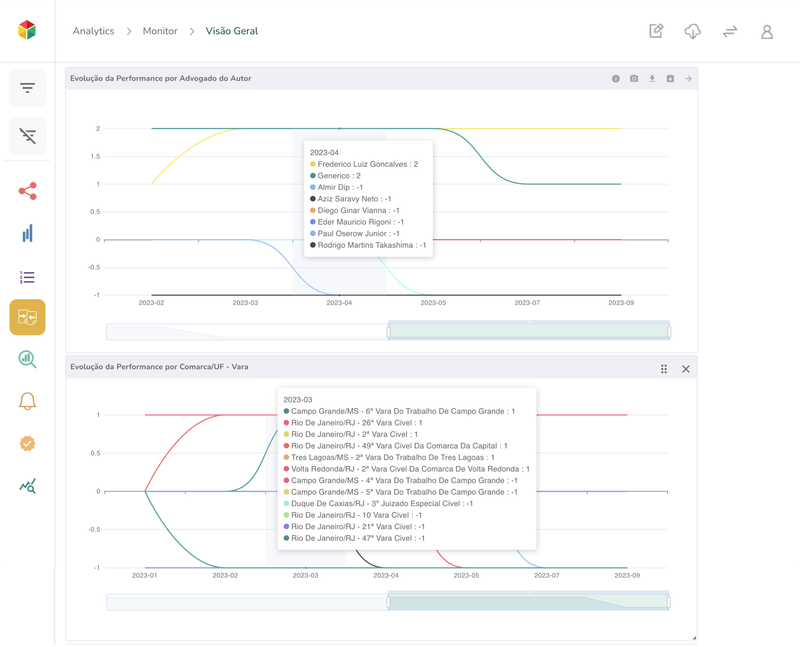Click the edit note icon in header
The width and height of the screenshot is (800, 647).
pos(656,31)
